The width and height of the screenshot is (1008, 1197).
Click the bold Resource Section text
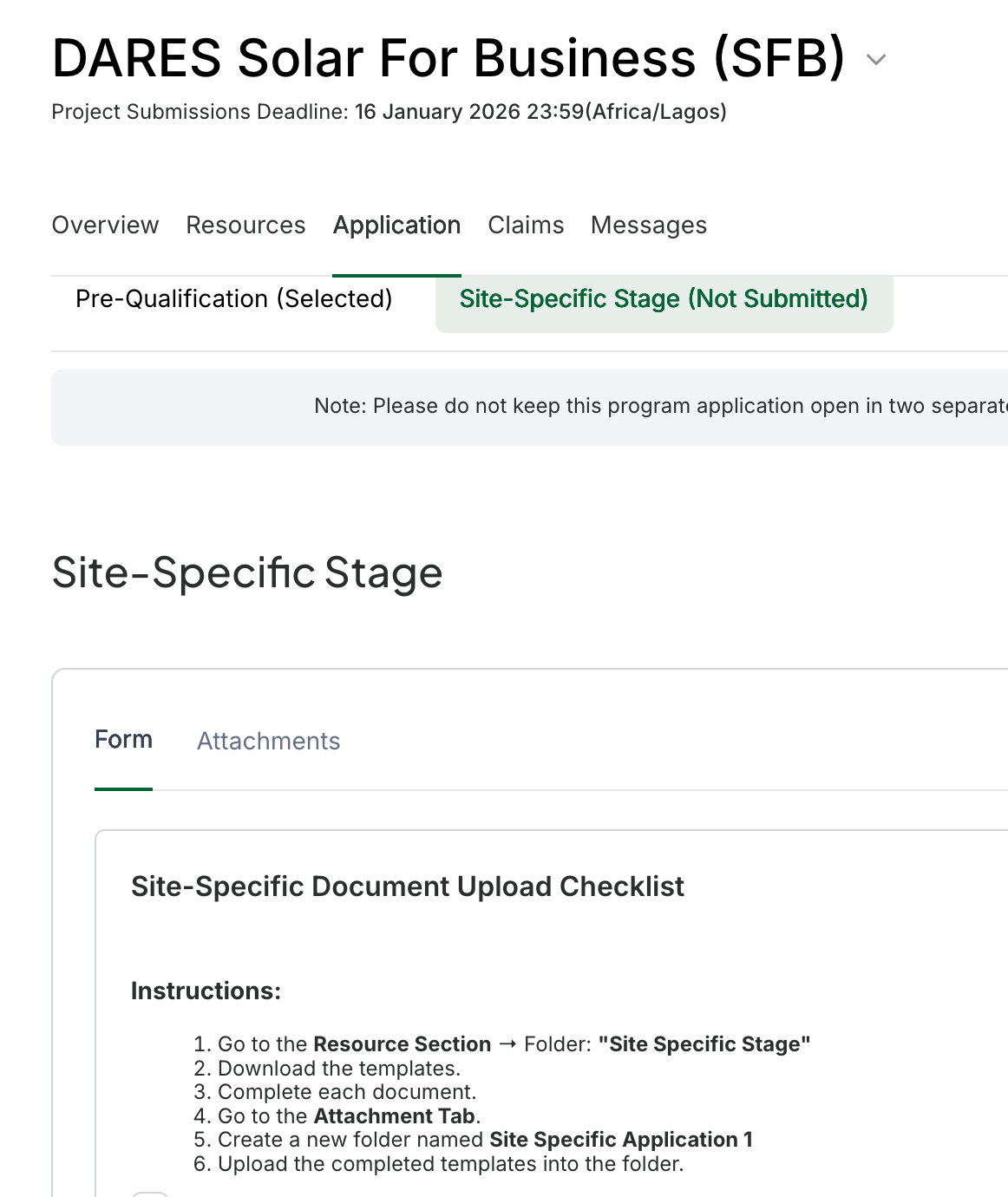click(402, 1044)
